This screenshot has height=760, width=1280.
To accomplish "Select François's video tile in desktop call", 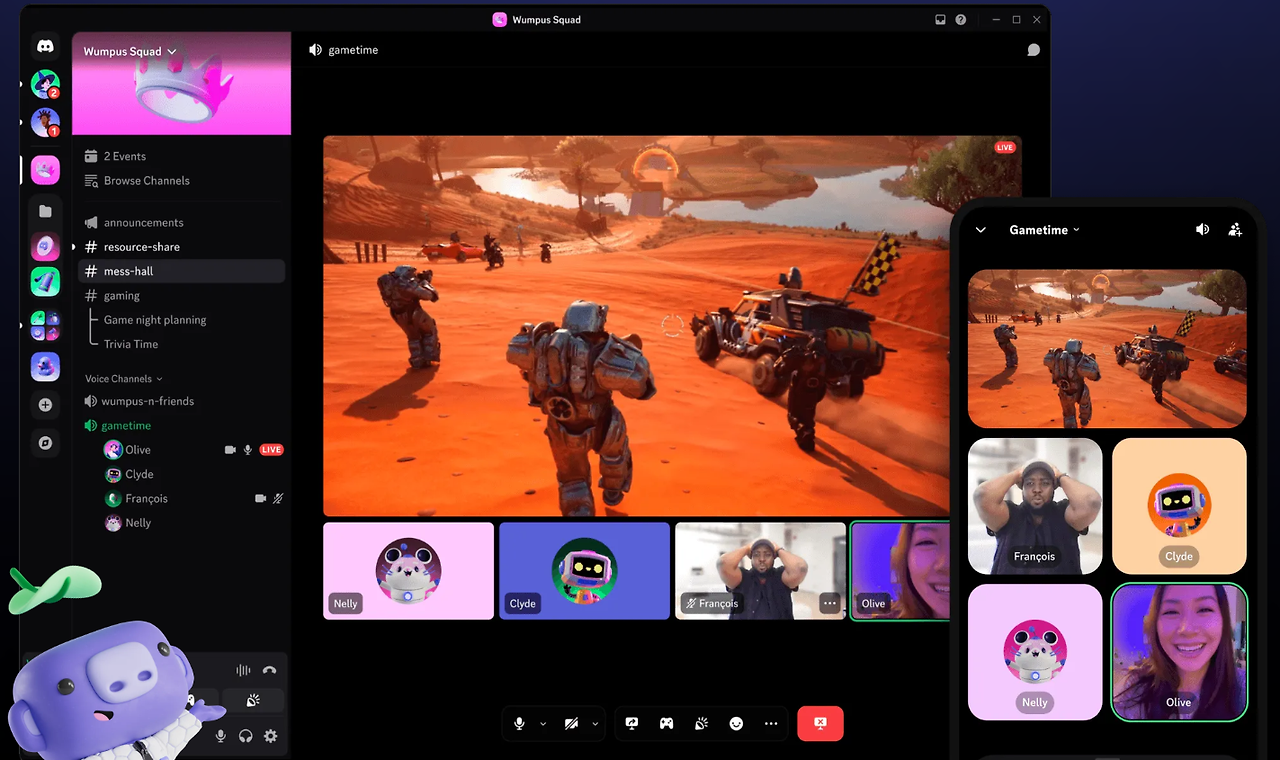I will [x=760, y=571].
